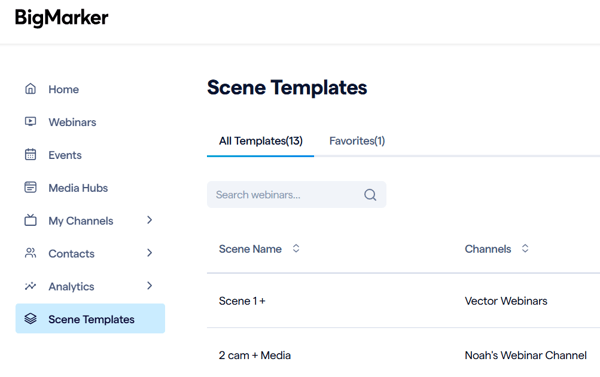Focus the Search webinars field
Screen dimensions: 600x377
(297, 194)
